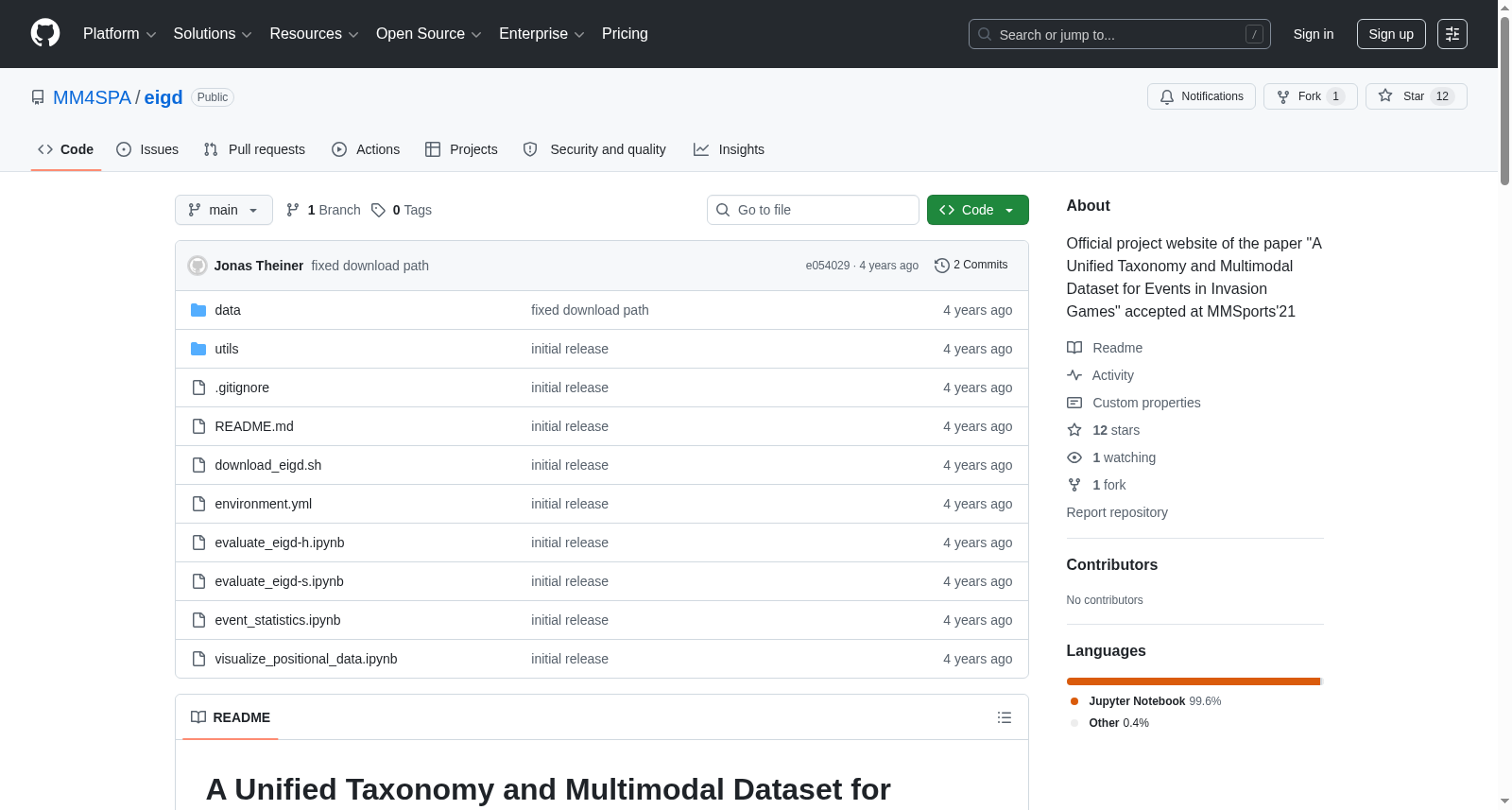Click the commits history clock icon
The height and width of the screenshot is (810, 1512).
click(x=941, y=266)
